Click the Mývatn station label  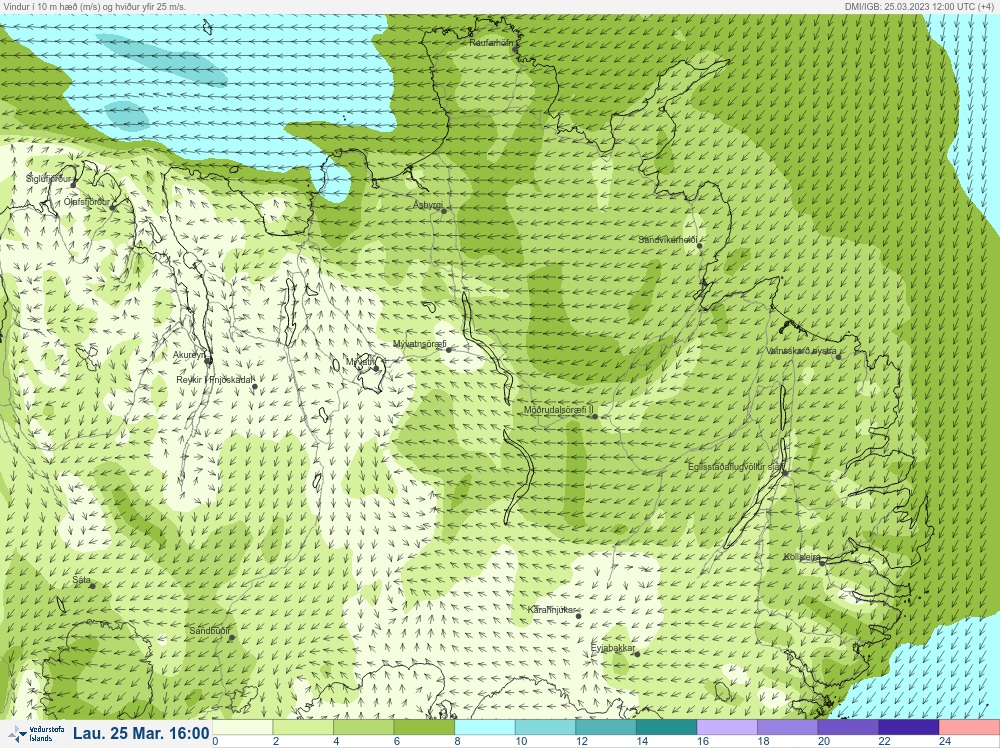tap(360, 362)
